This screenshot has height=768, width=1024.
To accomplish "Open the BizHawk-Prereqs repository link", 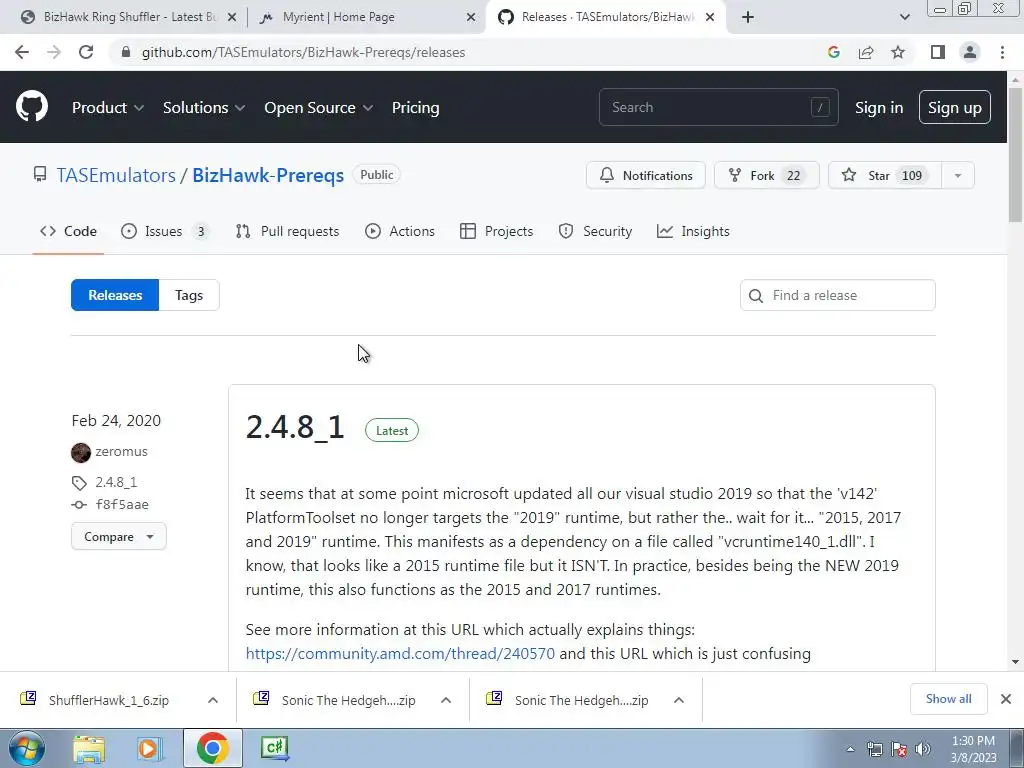I will (x=268, y=175).
